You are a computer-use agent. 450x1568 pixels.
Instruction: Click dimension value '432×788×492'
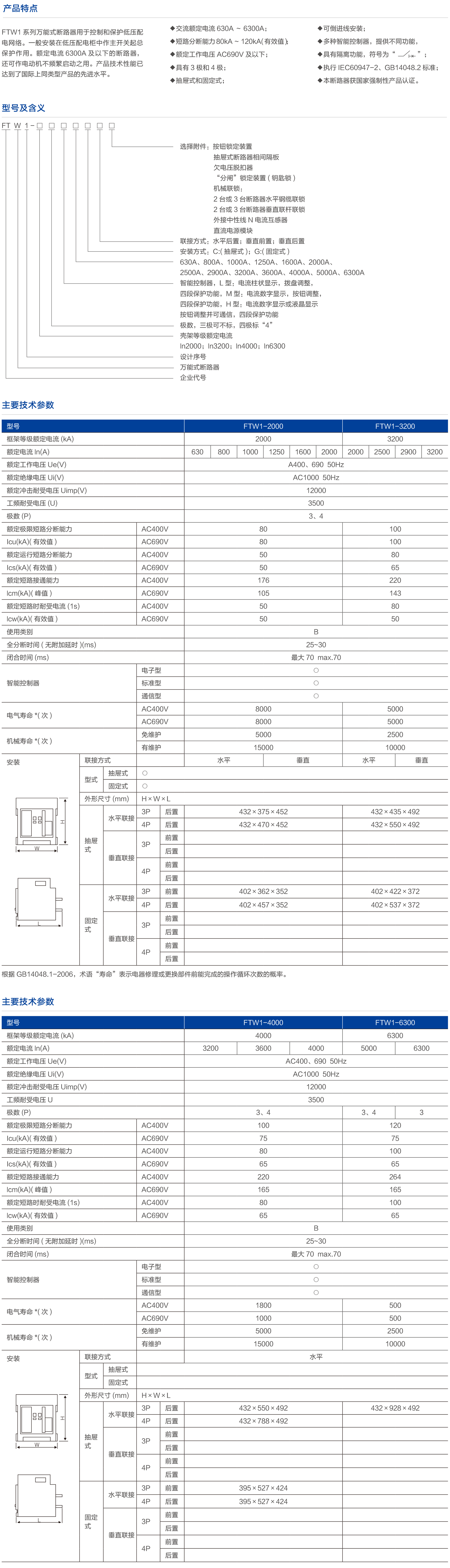[263, 1421]
